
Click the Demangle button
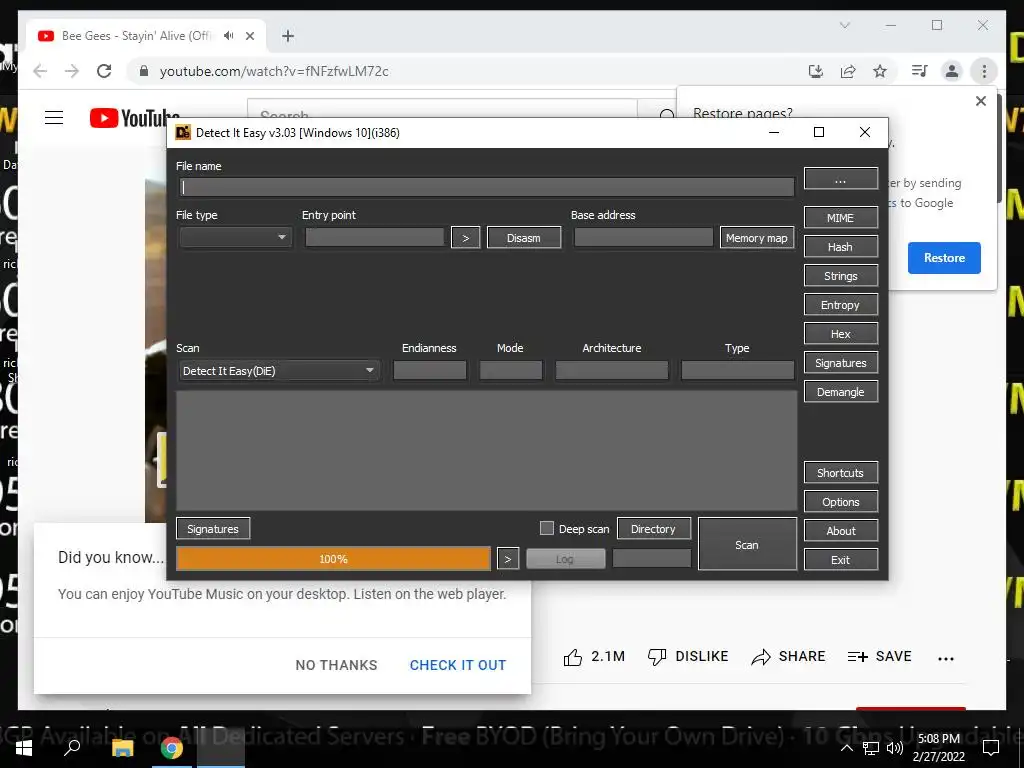click(x=840, y=392)
